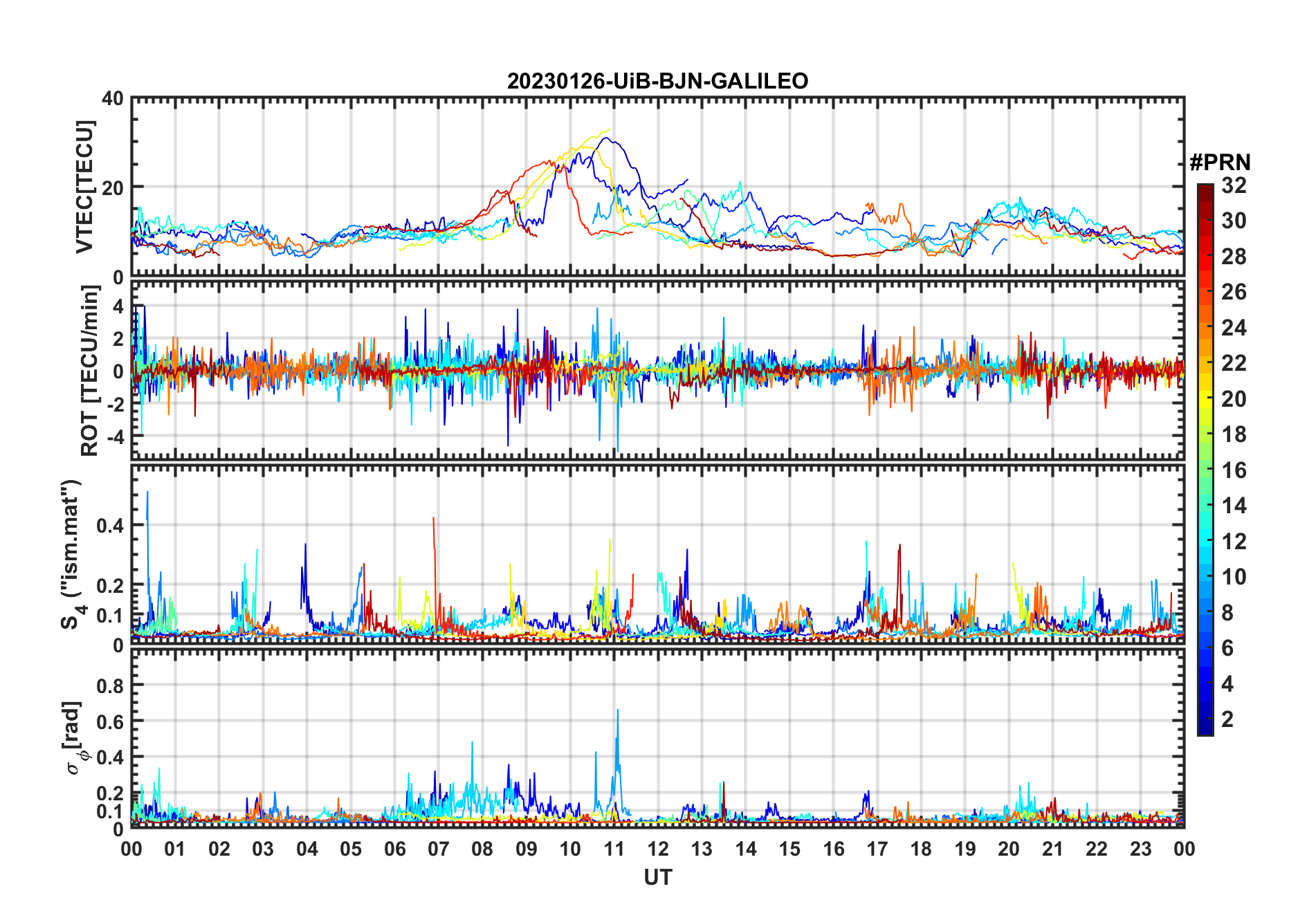
Task: Click VTEC y-axis tick label 20
Action: pyautogui.click(x=113, y=187)
